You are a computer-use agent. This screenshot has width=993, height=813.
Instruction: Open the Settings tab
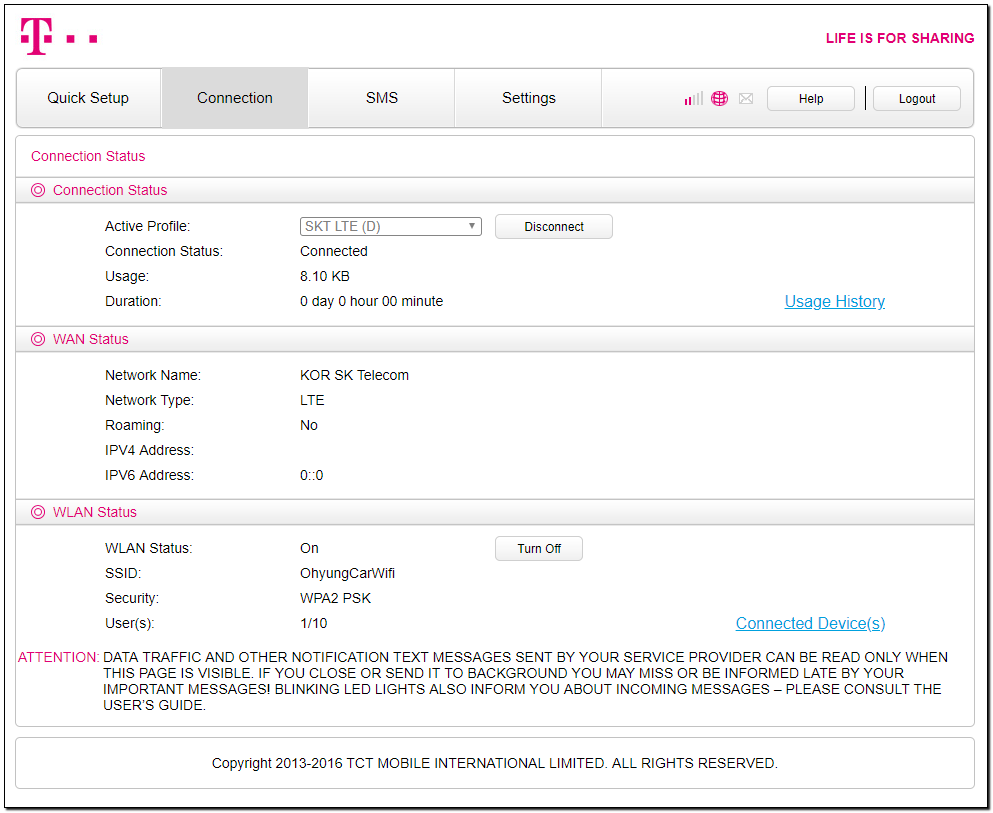pyautogui.click(x=529, y=98)
